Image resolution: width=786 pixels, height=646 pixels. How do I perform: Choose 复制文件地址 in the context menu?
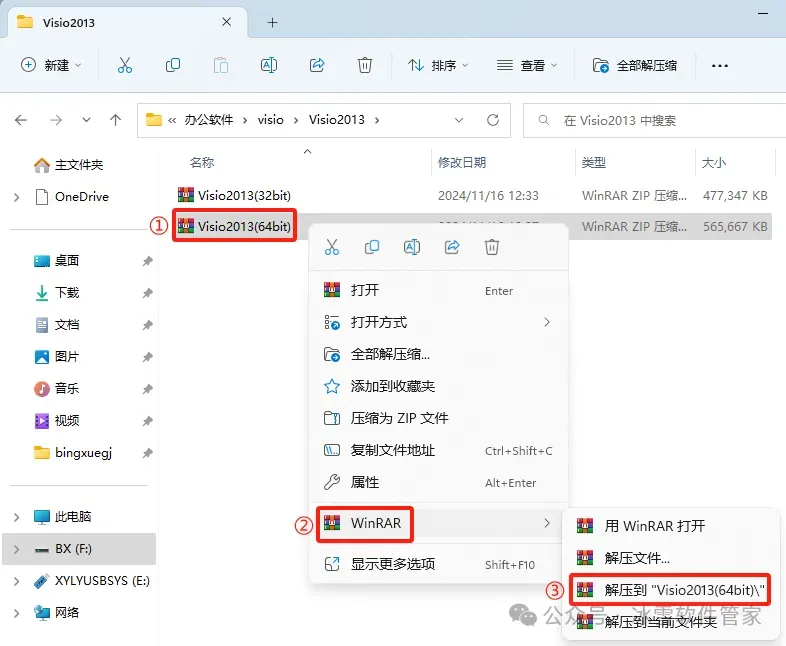(x=439, y=450)
